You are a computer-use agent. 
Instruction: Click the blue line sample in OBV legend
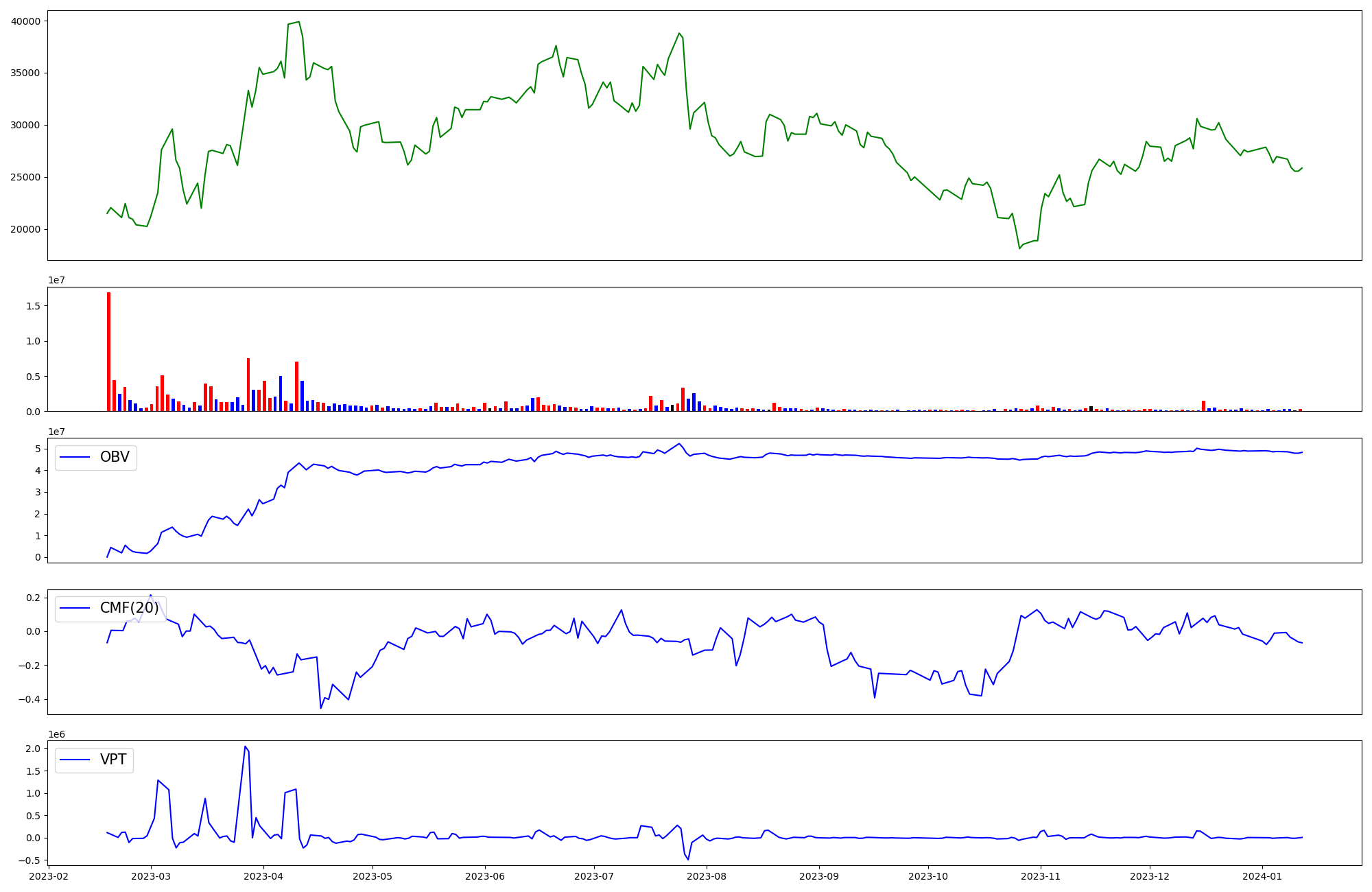click(75, 457)
